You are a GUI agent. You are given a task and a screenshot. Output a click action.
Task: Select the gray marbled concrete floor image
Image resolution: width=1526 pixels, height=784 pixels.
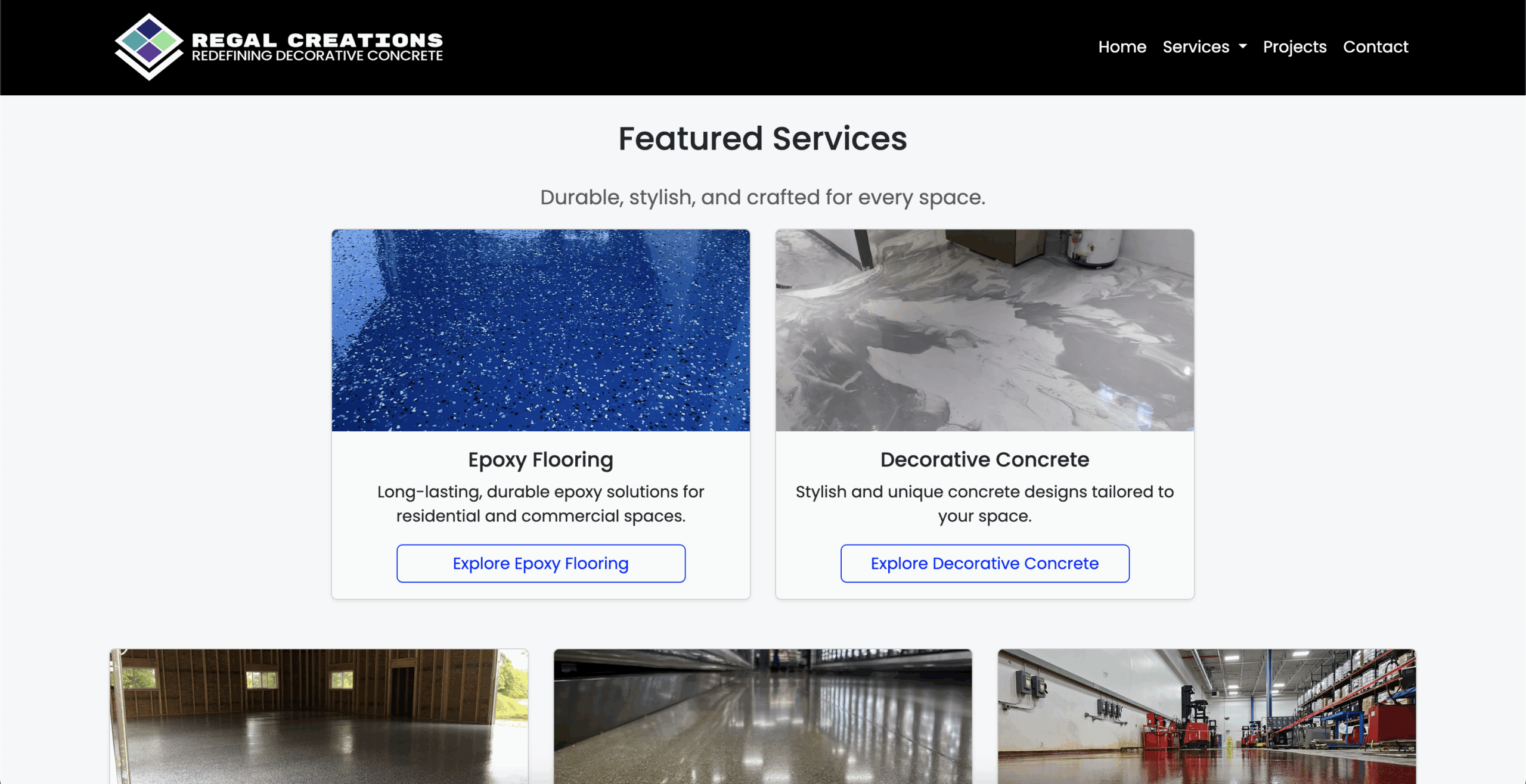tap(985, 330)
